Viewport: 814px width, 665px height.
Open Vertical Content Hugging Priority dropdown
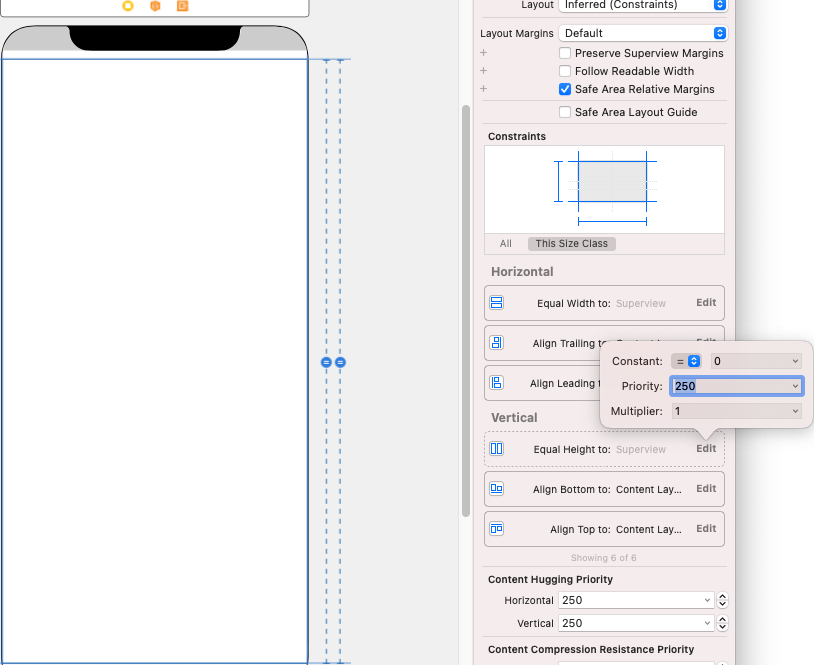[x=707, y=623]
